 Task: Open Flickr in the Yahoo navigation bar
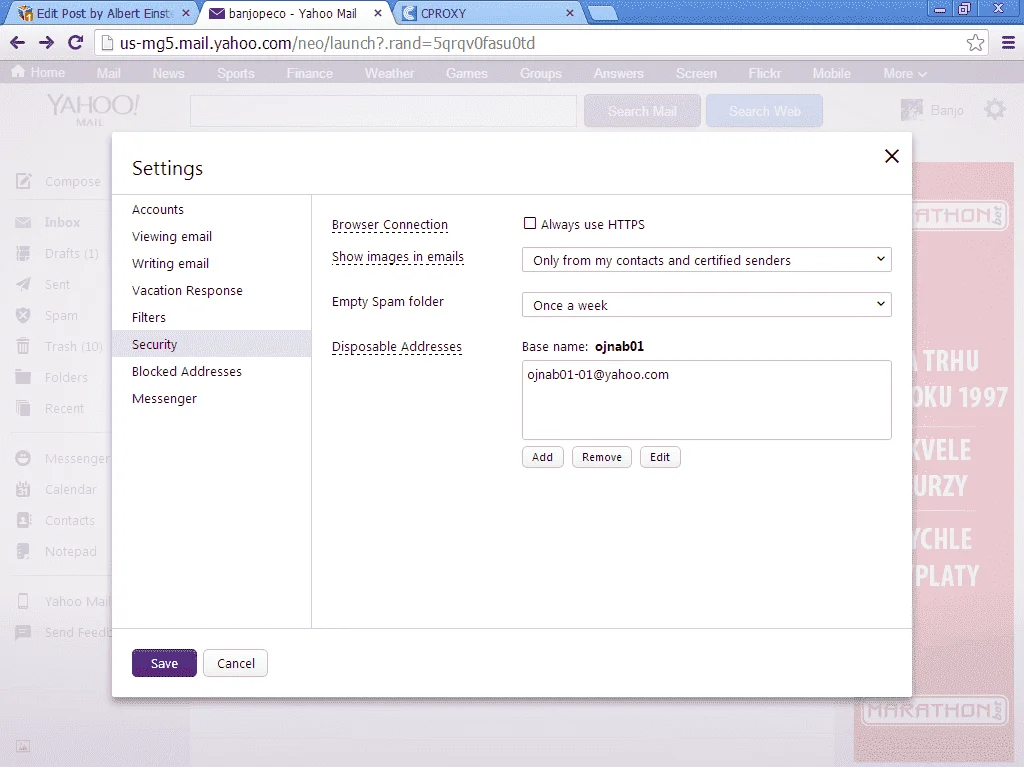[x=764, y=74]
